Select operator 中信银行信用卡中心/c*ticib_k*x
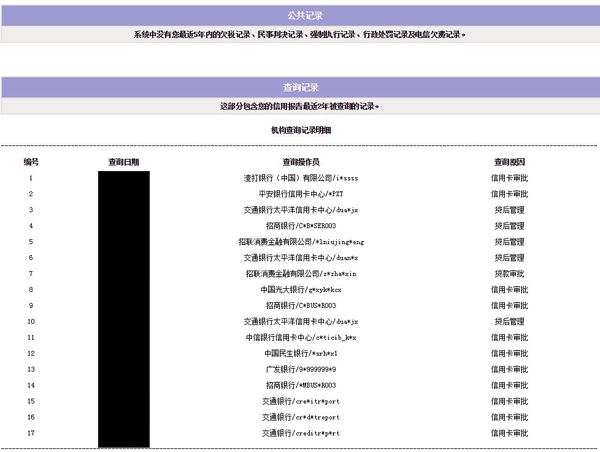The width and height of the screenshot is (600, 452). point(301,338)
